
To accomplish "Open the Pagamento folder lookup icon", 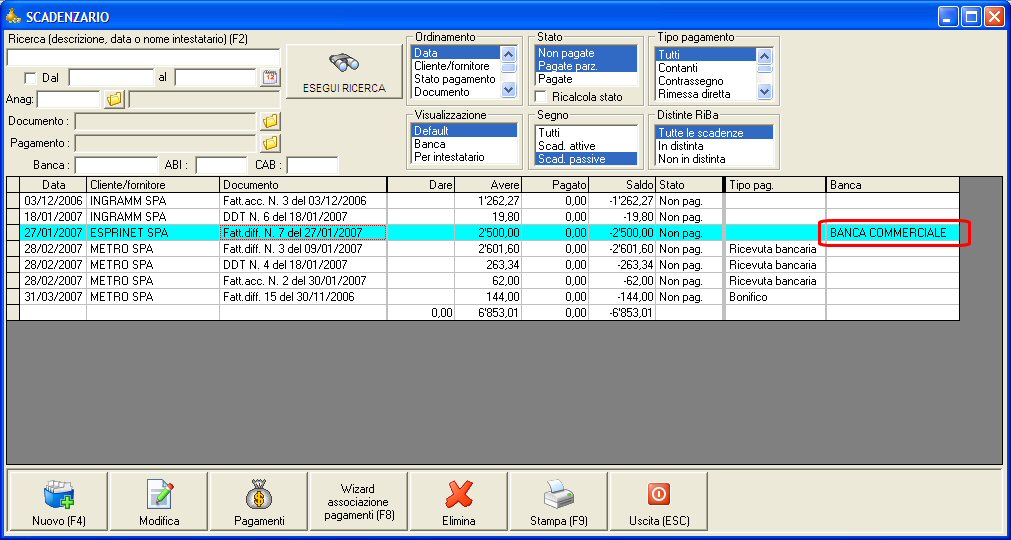I will click(x=271, y=142).
